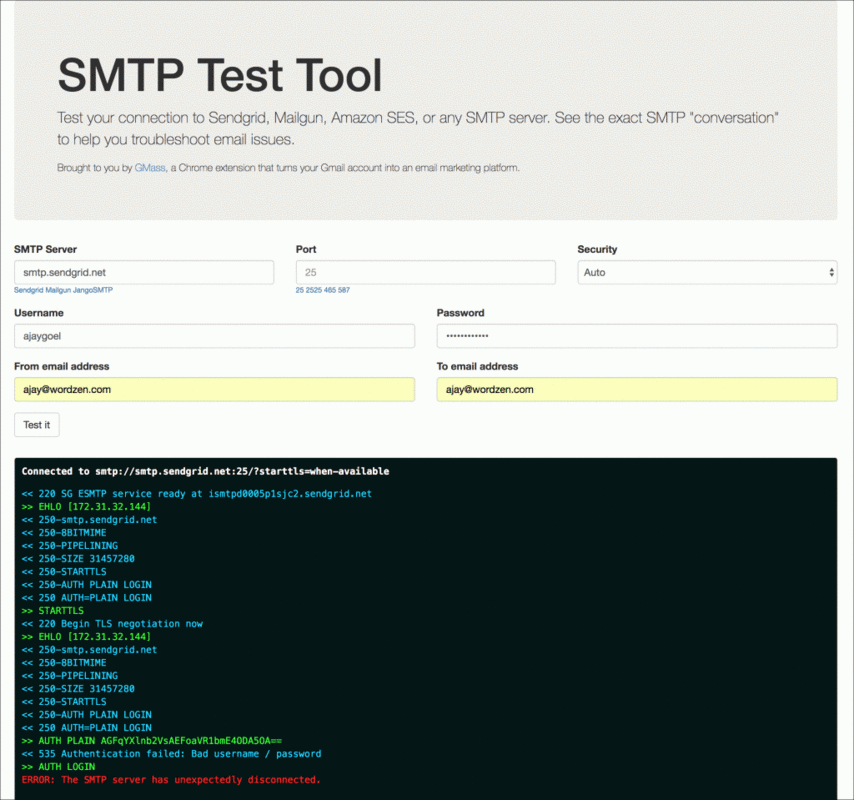Select the red SMTP disconnect error line

[170, 779]
